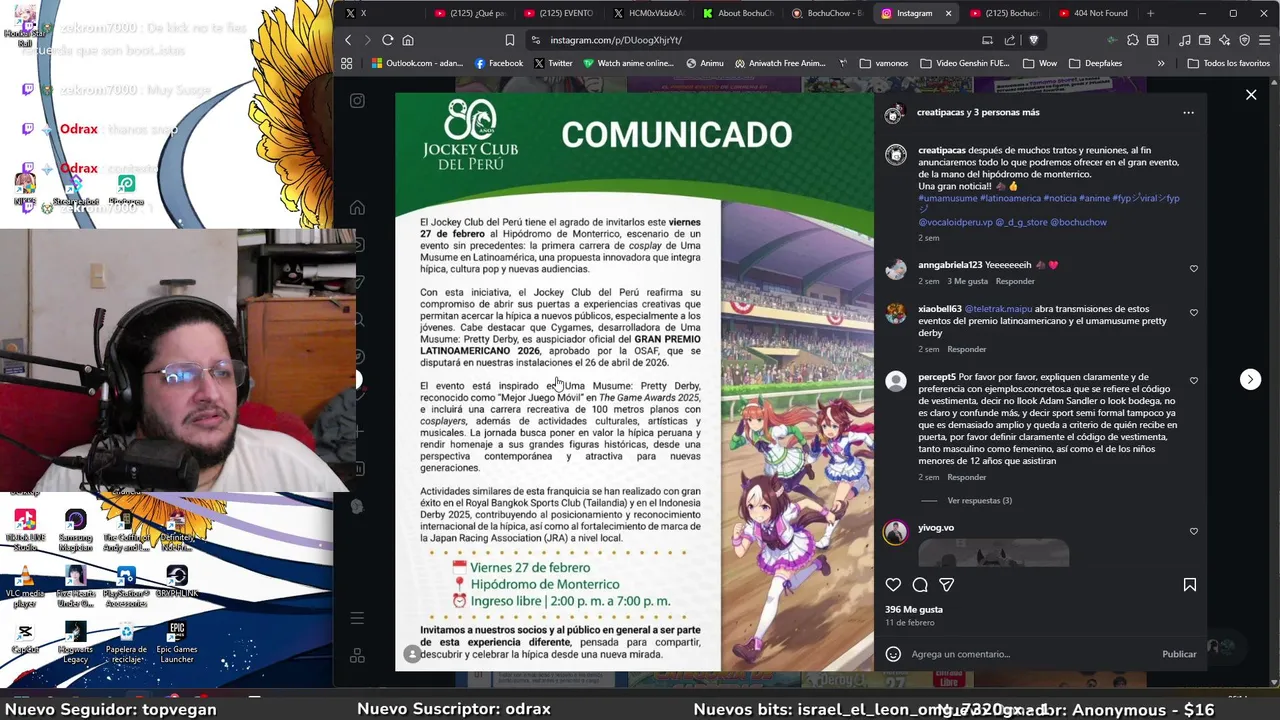
Task: Open the '396 Me gusta' likes list
Action: (x=914, y=609)
